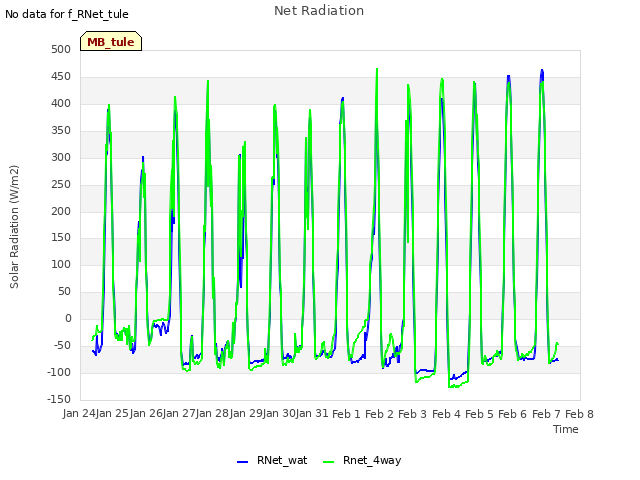This screenshot has width=640, height=480.
Task: Click the Feb 8 x-axis tick label
Action: pos(579,414)
